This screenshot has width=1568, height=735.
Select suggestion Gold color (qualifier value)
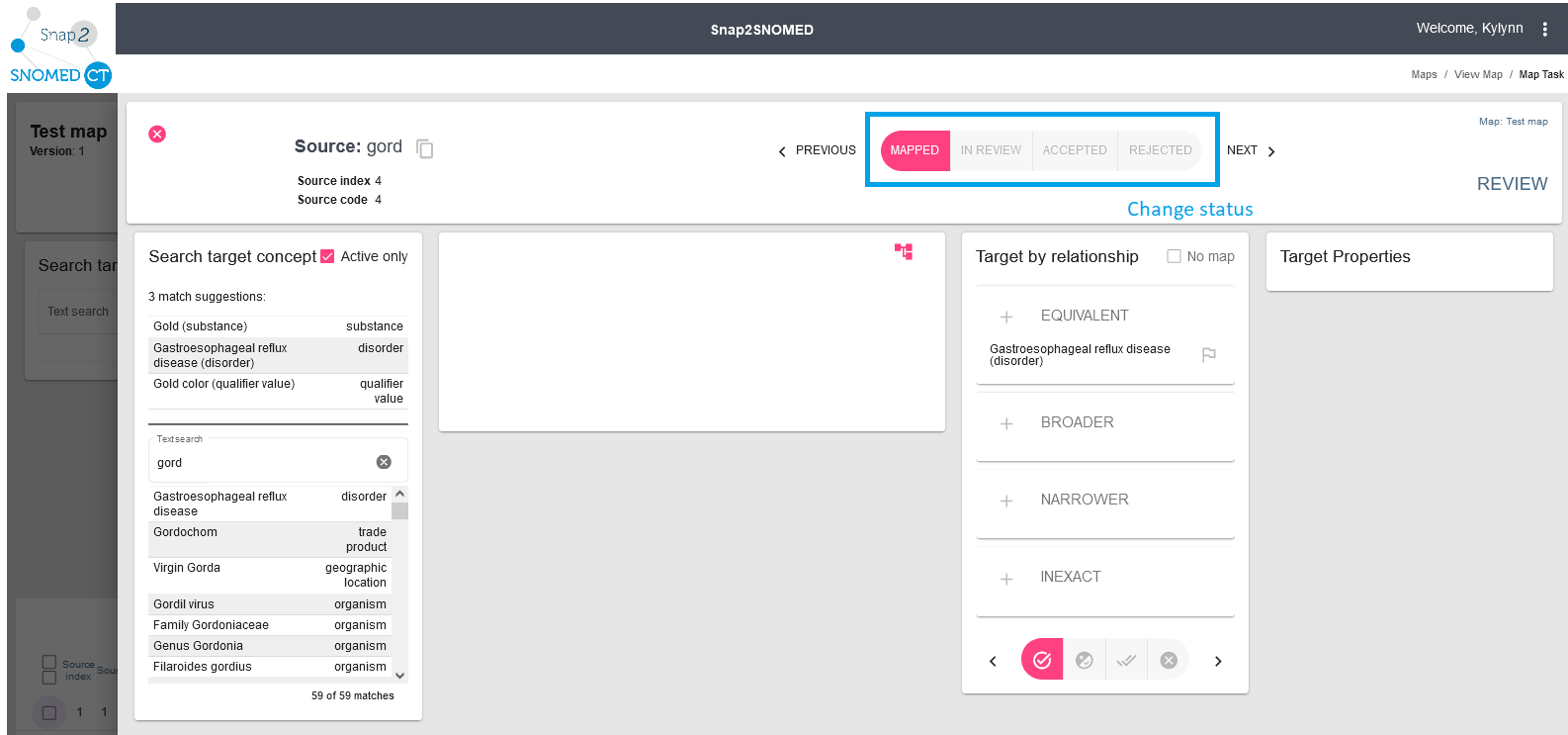[x=278, y=391]
